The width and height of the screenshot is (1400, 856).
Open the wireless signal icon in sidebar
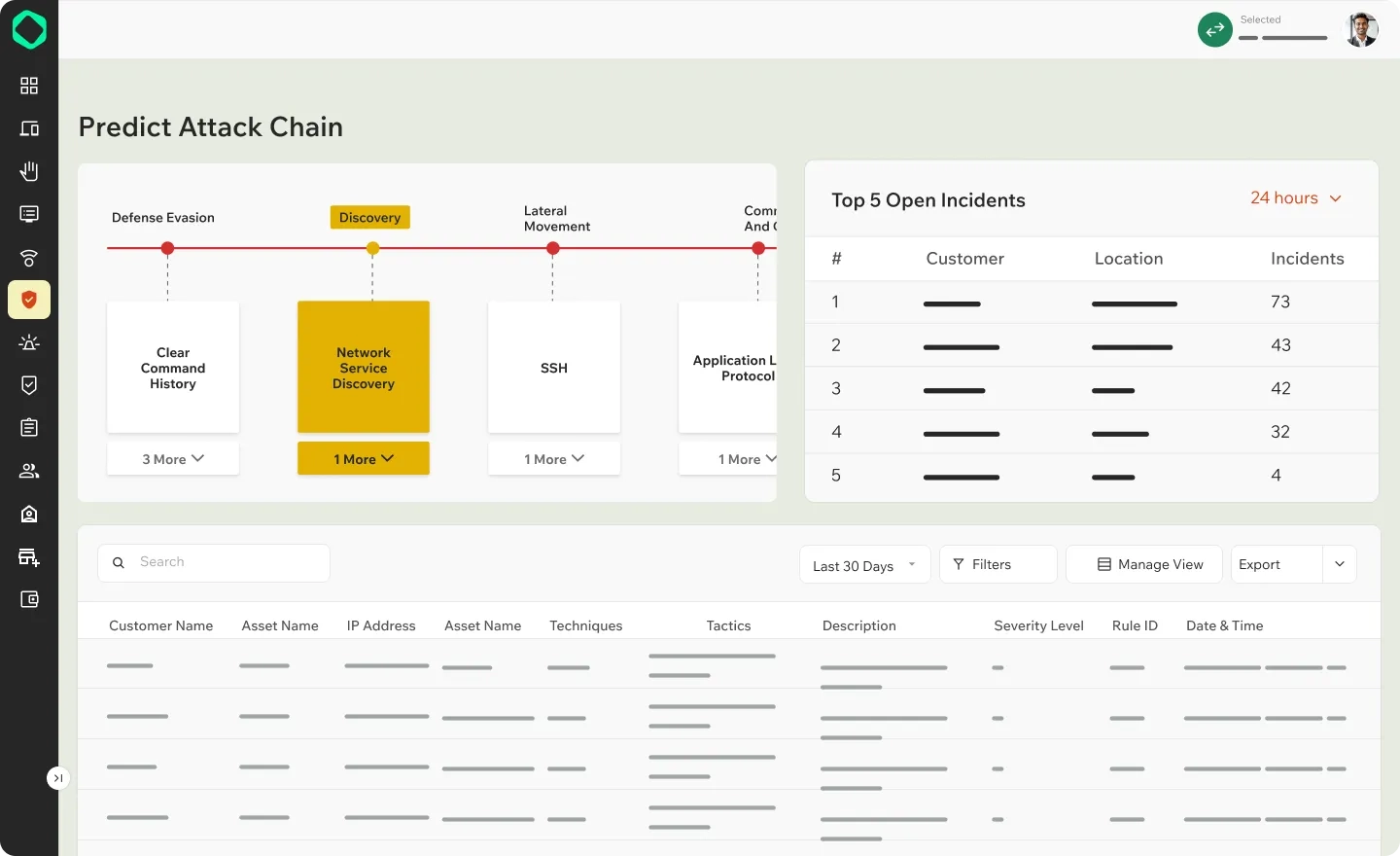click(x=29, y=258)
